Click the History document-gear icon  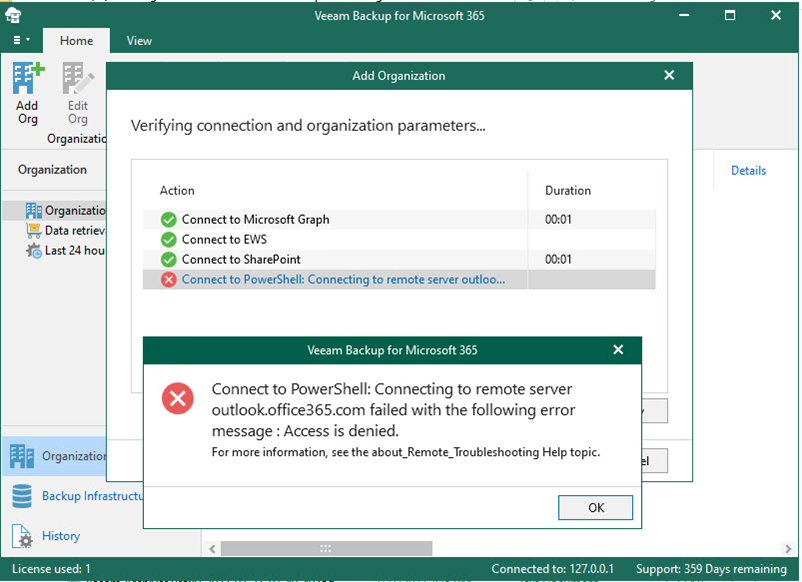(x=22, y=536)
